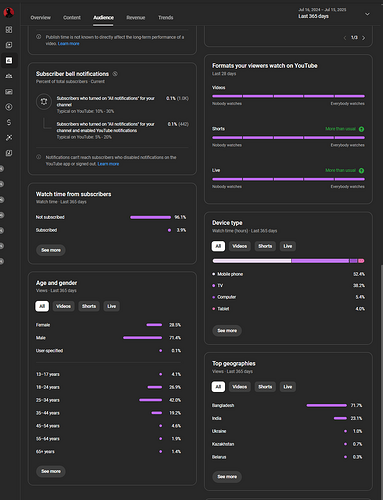Open the Copyright icon in sidebar
Viewport: 383px width, 500px height.
[x=9, y=107]
